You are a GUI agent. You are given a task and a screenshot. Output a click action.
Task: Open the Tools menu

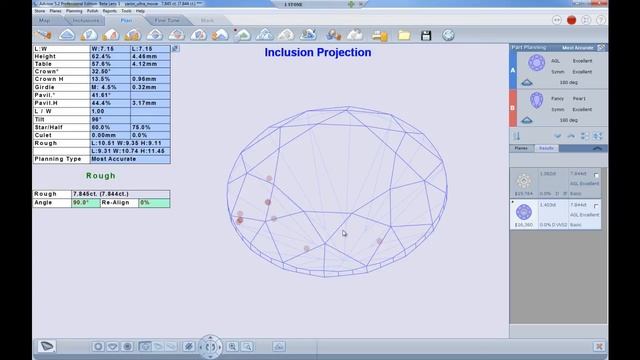click(127, 11)
